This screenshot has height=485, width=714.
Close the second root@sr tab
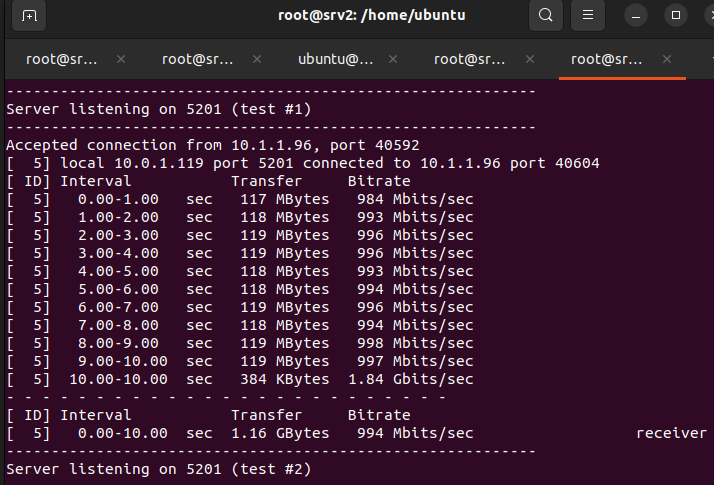pyautogui.click(x=257, y=59)
